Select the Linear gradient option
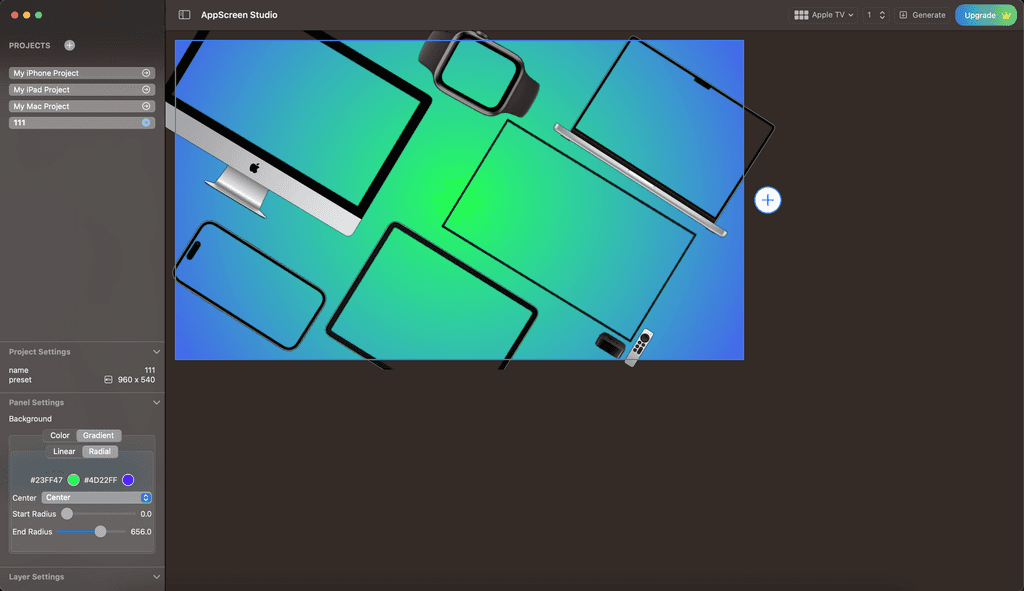This screenshot has height=591, width=1024. [x=63, y=451]
